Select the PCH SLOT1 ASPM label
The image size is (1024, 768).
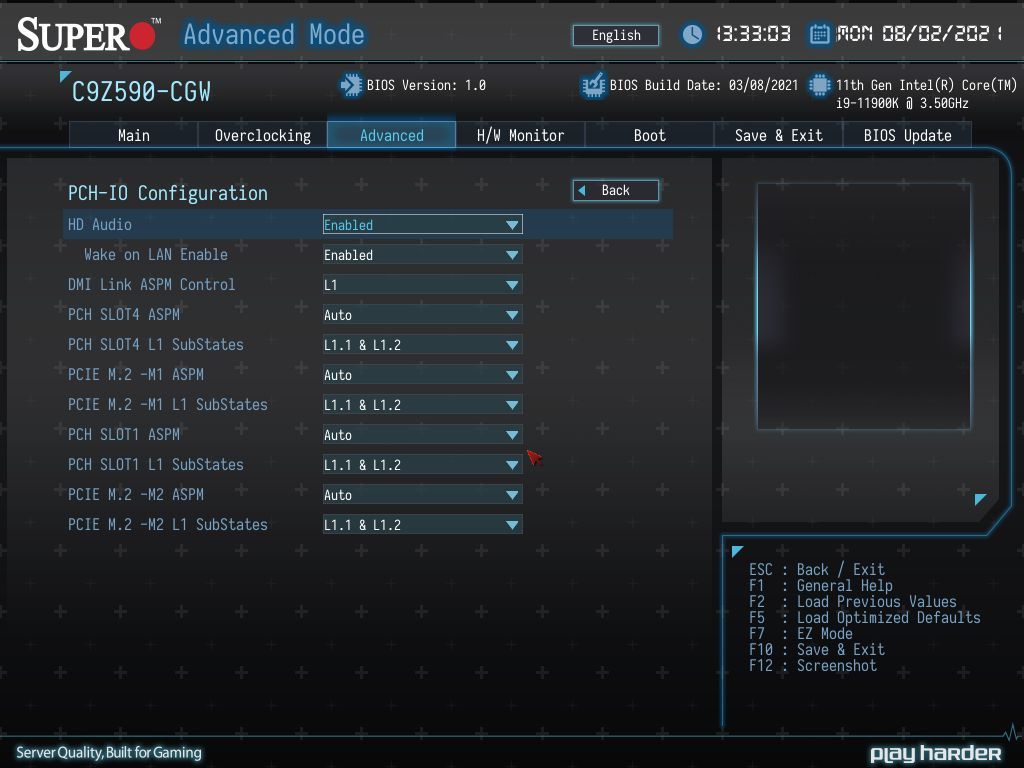point(124,435)
